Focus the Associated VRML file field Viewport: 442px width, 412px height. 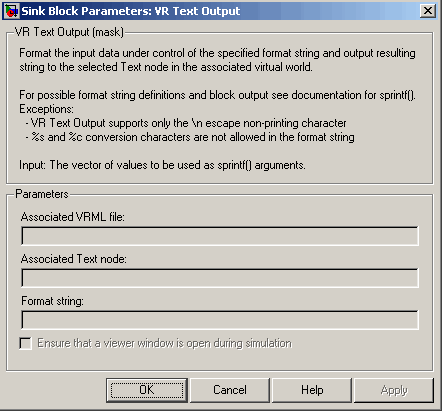click(x=220, y=236)
